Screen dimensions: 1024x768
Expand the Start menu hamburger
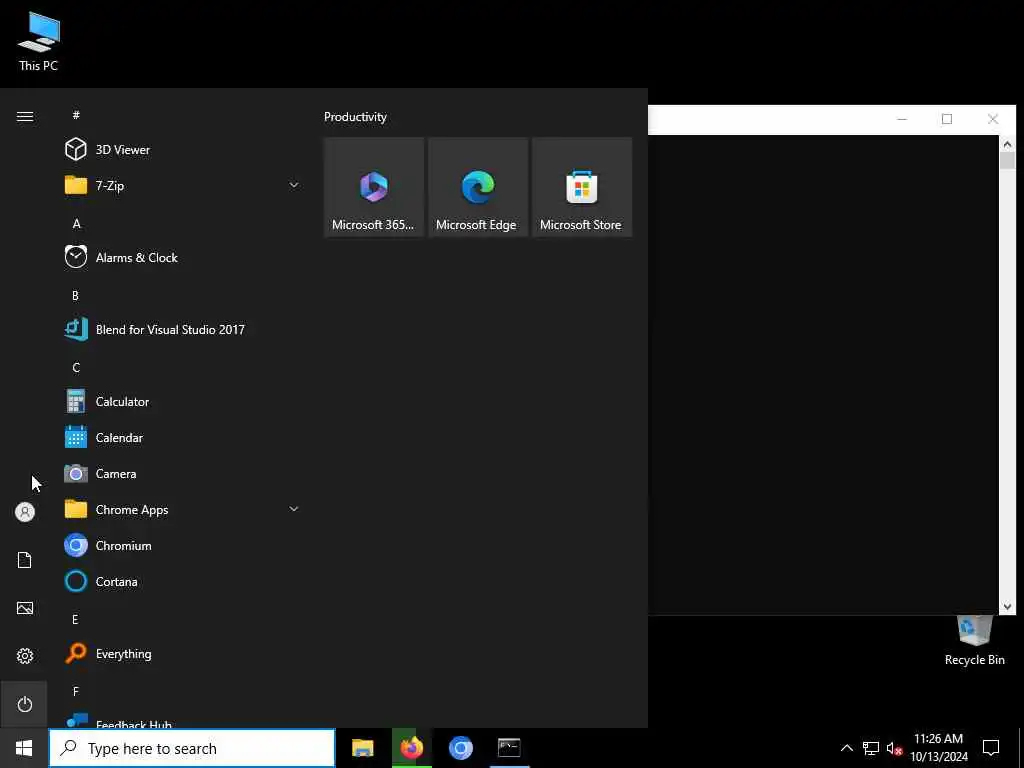pos(25,116)
